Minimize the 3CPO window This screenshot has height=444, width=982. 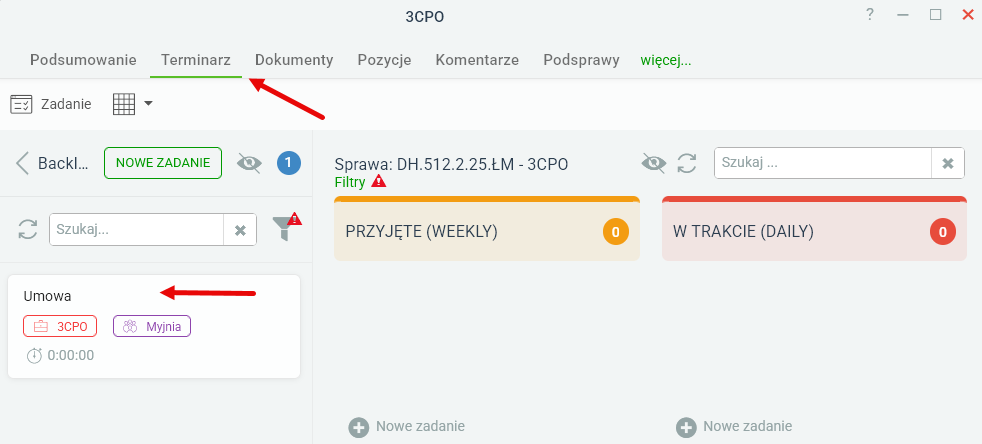pos(902,15)
